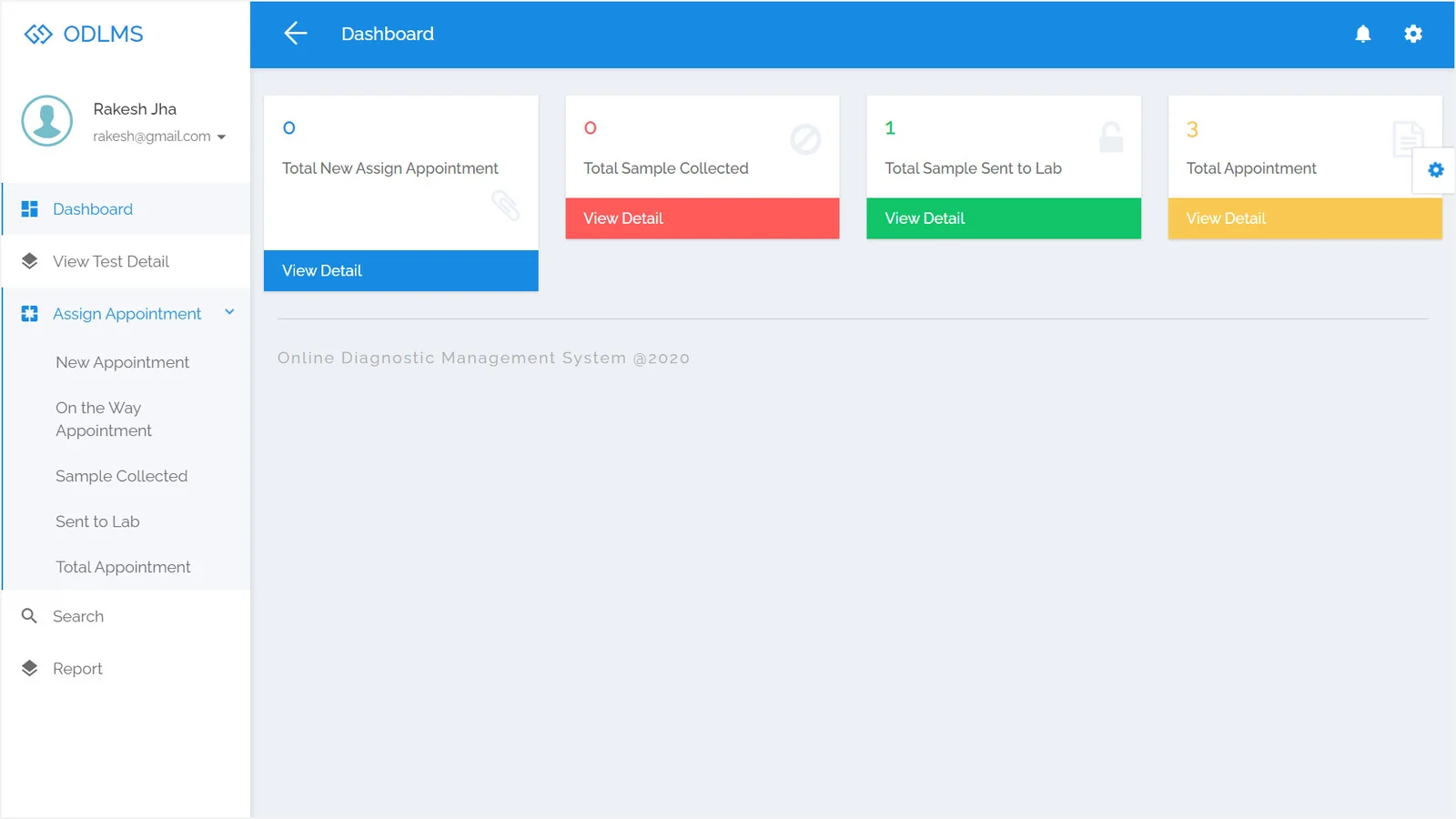Screen dimensions: 1456x819
Task: Click the yellow count 3 on Total Appointment card
Action: pos(1192,129)
